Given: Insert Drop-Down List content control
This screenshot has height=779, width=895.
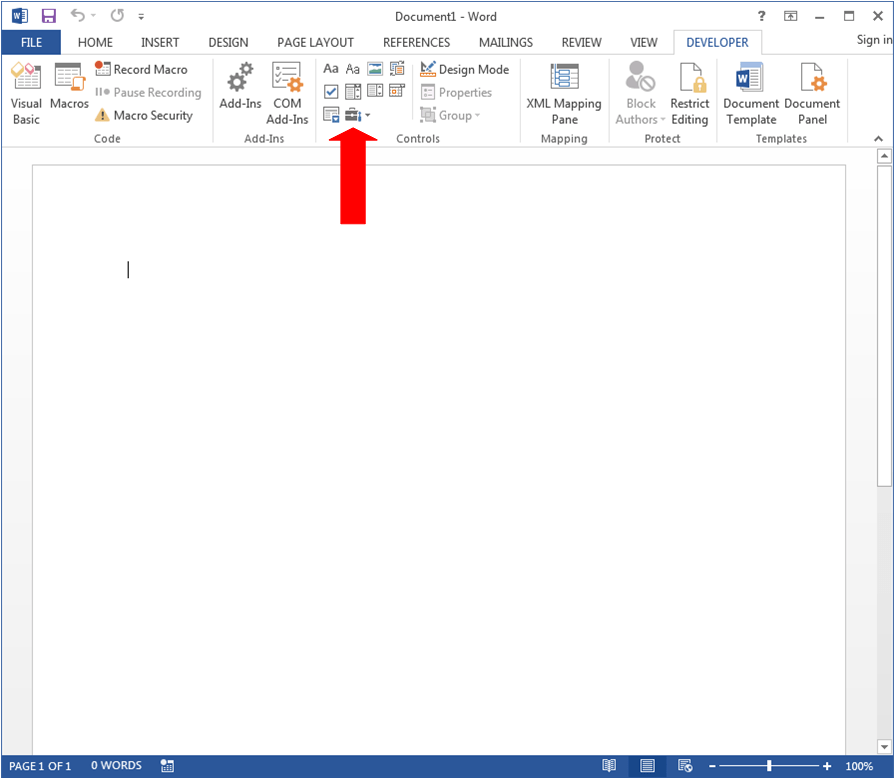Looking at the screenshot, I should pyautogui.click(x=375, y=91).
